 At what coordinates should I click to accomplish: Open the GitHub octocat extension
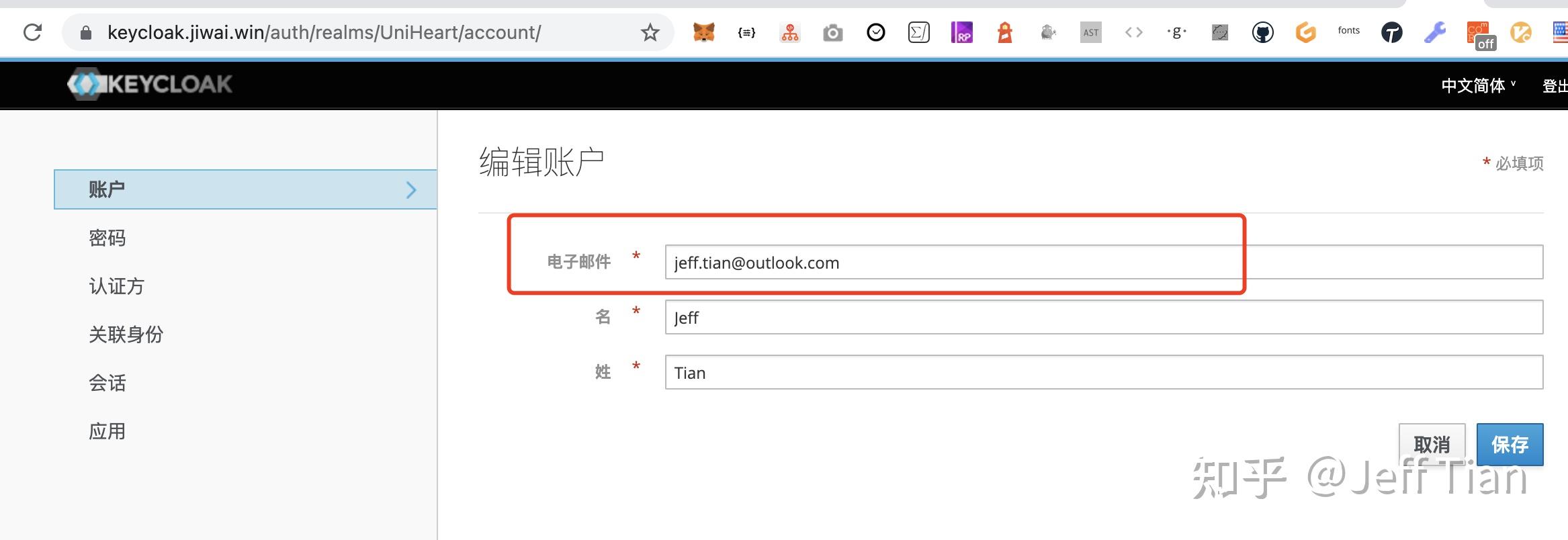pos(1262,32)
